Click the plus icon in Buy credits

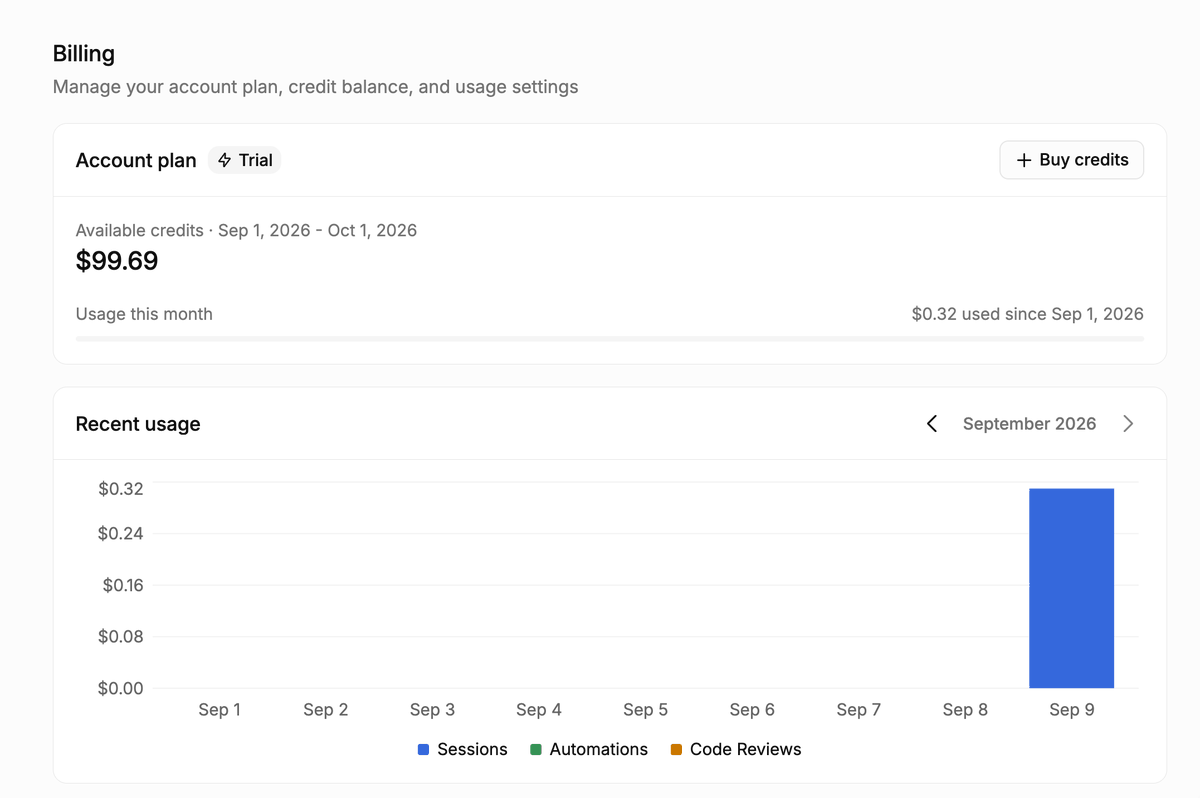1023,160
